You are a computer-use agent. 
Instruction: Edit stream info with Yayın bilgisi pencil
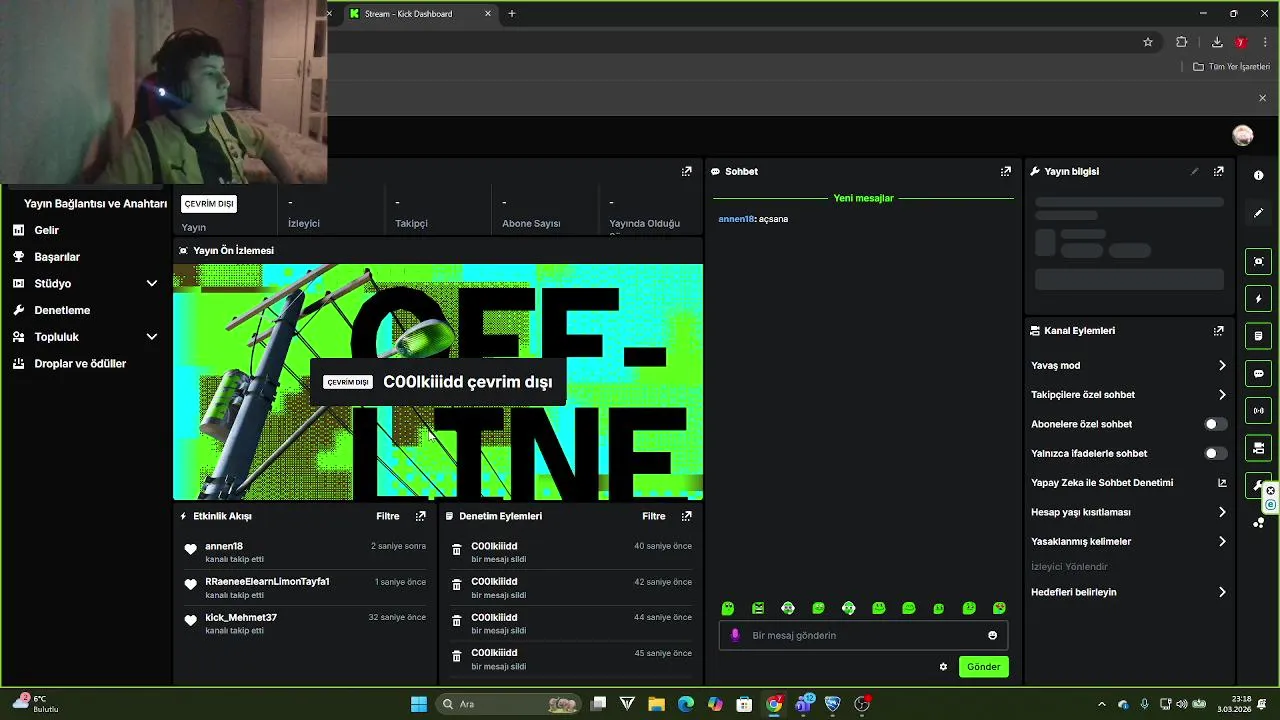[x=1194, y=171]
